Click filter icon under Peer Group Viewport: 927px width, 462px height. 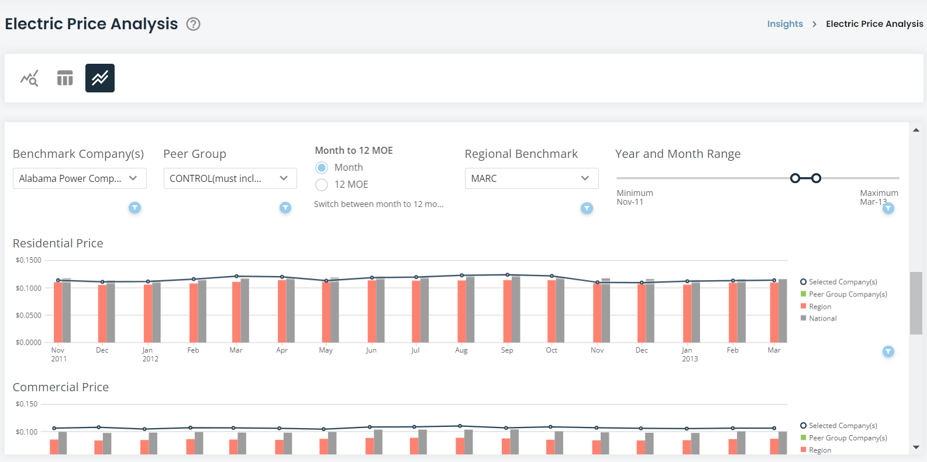(286, 208)
